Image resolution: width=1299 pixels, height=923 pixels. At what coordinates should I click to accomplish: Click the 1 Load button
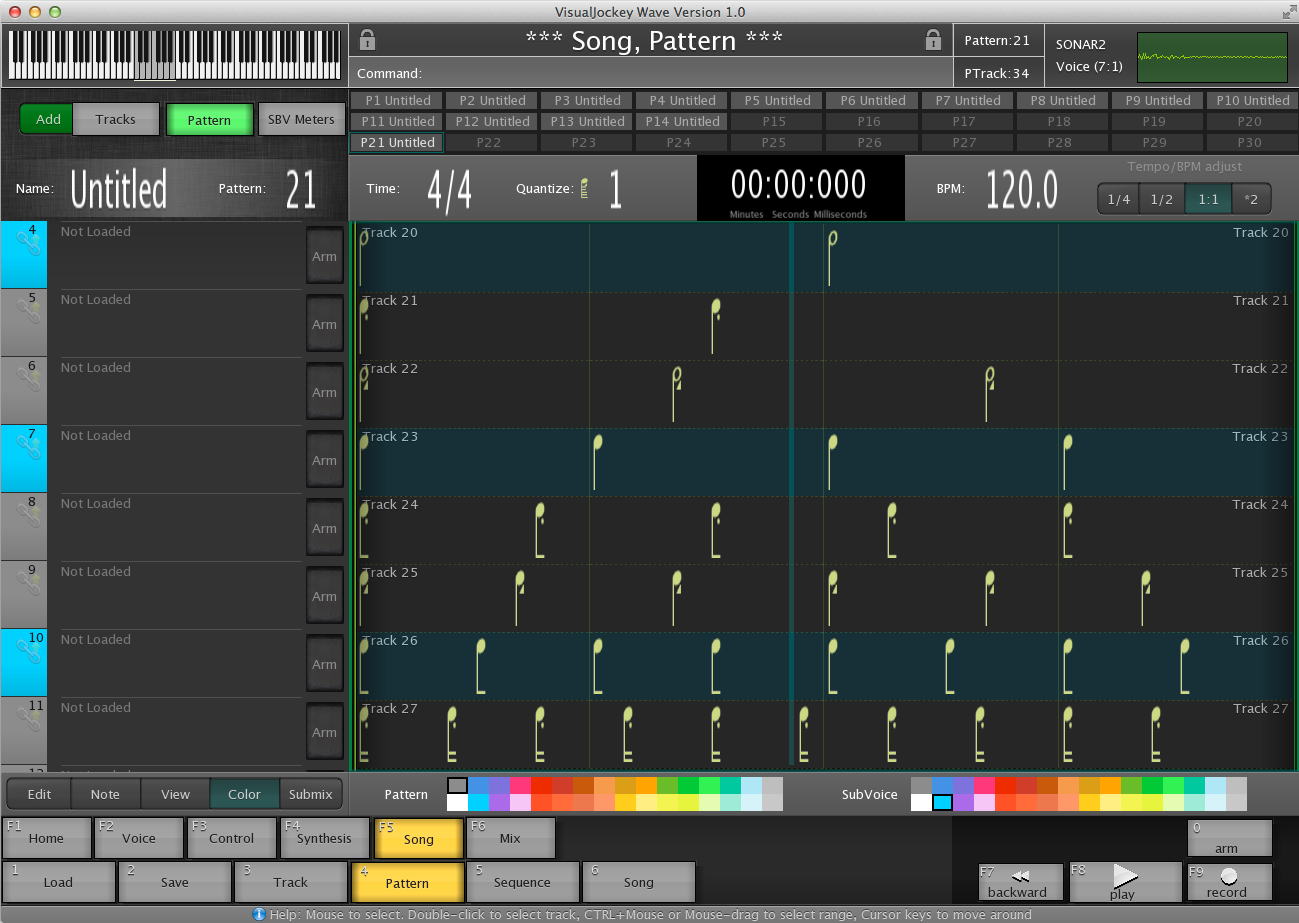(x=58, y=882)
